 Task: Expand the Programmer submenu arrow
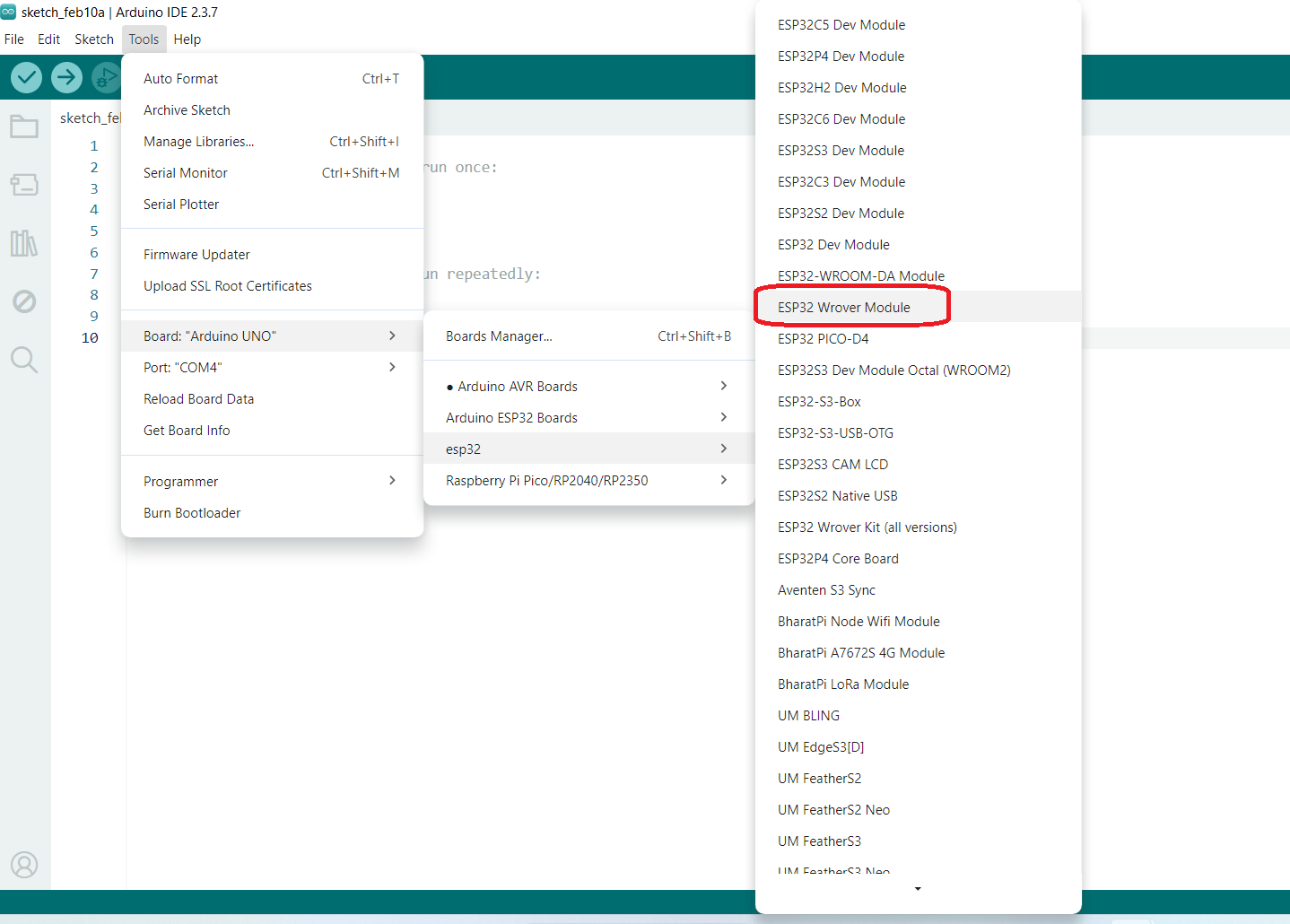[x=392, y=481]
